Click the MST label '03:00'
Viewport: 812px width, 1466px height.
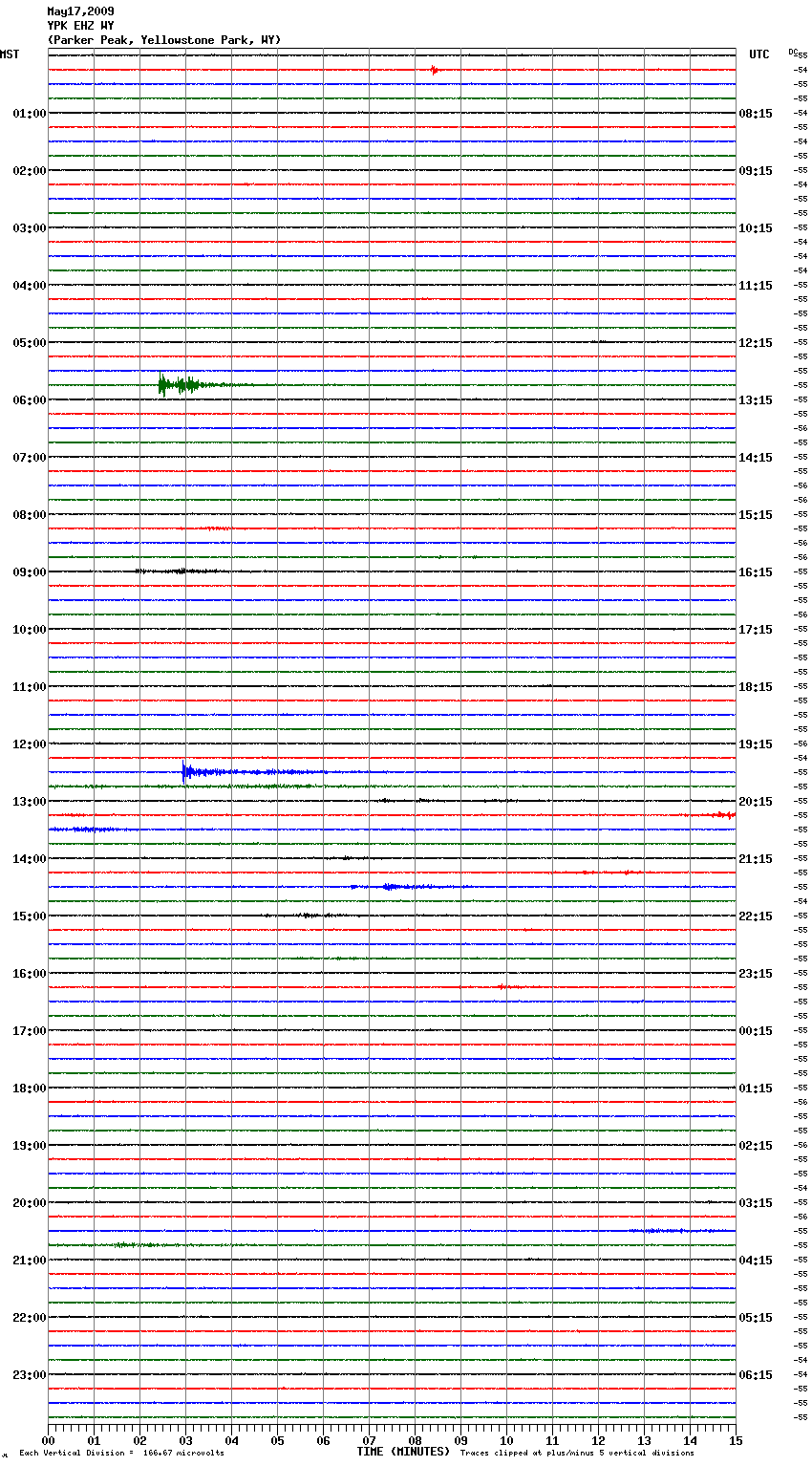[x=30, y=228]
